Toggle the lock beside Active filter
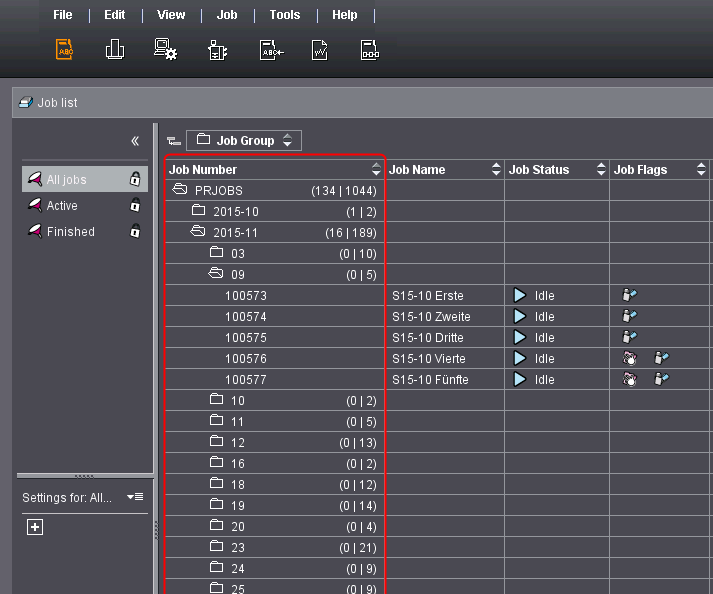Viewport: 713px width, 594px height. 135,206
